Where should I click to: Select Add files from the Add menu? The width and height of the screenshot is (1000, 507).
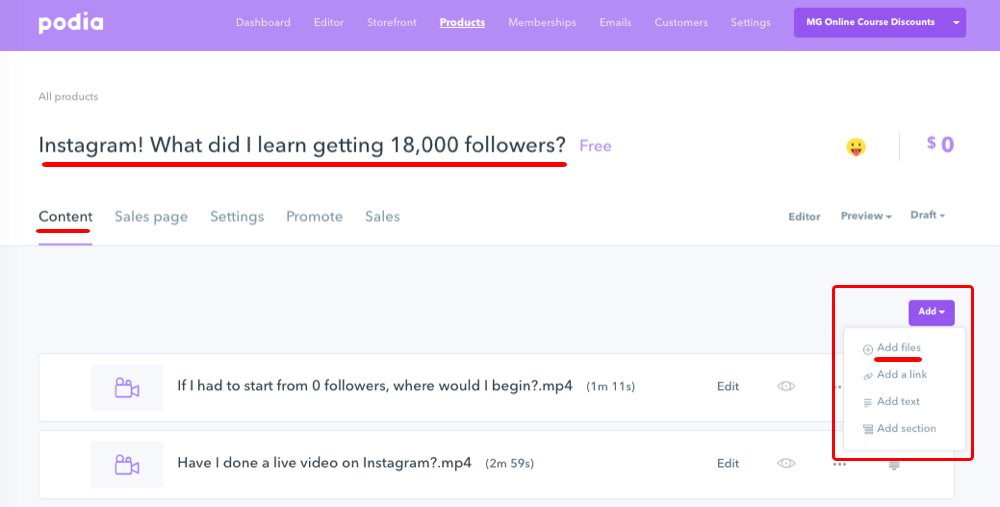pos(898,348)
